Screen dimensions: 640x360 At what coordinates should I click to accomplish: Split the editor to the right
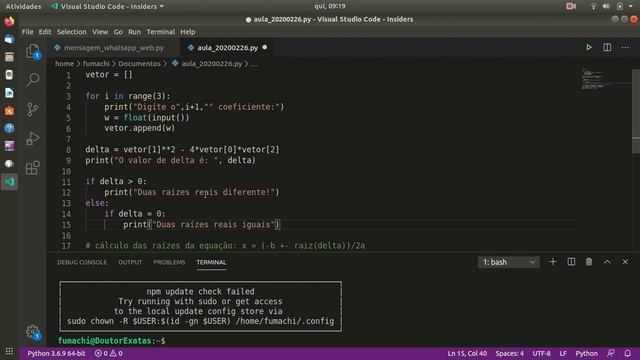coord(607,47)
